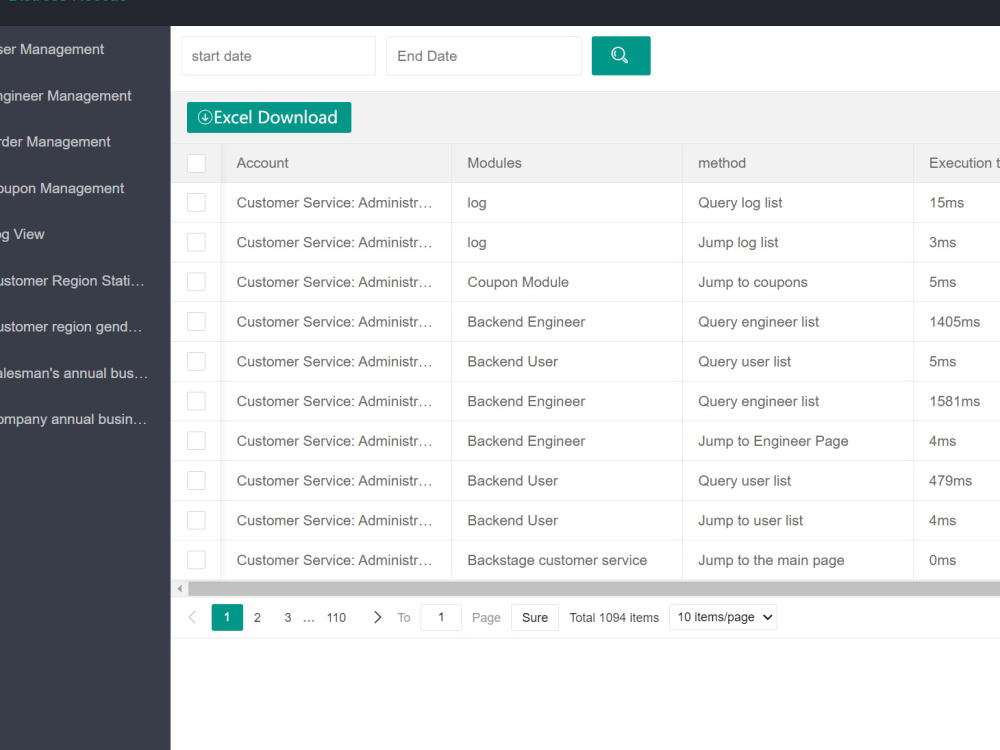Click the Excel Download button

click(268, 117)
